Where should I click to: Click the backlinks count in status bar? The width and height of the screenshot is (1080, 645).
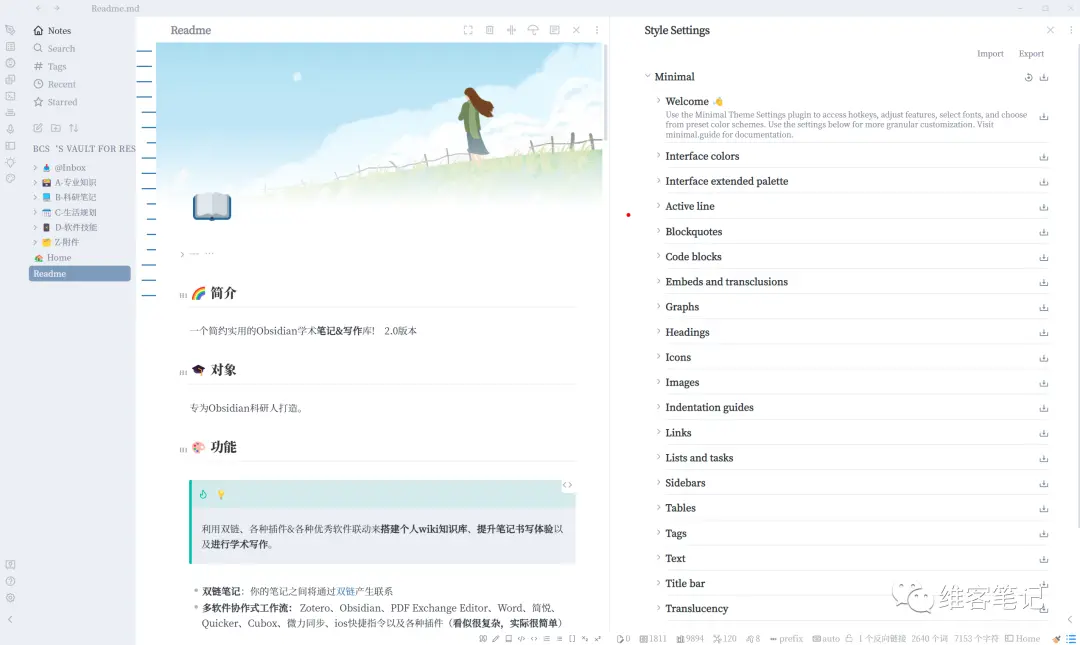click(x=882, y=639)
